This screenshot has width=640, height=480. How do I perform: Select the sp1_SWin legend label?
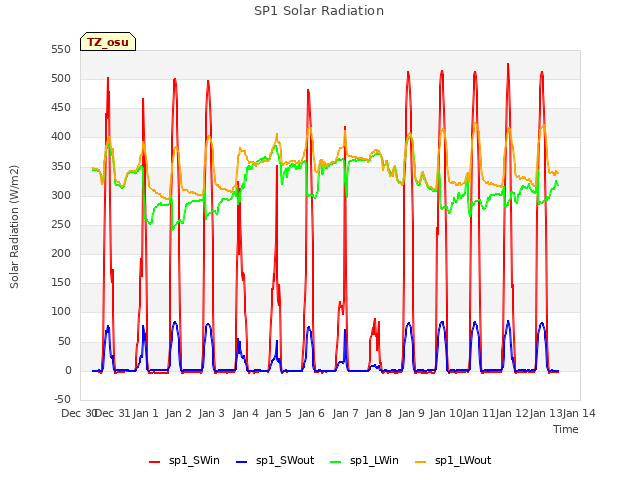click(194, 460)
